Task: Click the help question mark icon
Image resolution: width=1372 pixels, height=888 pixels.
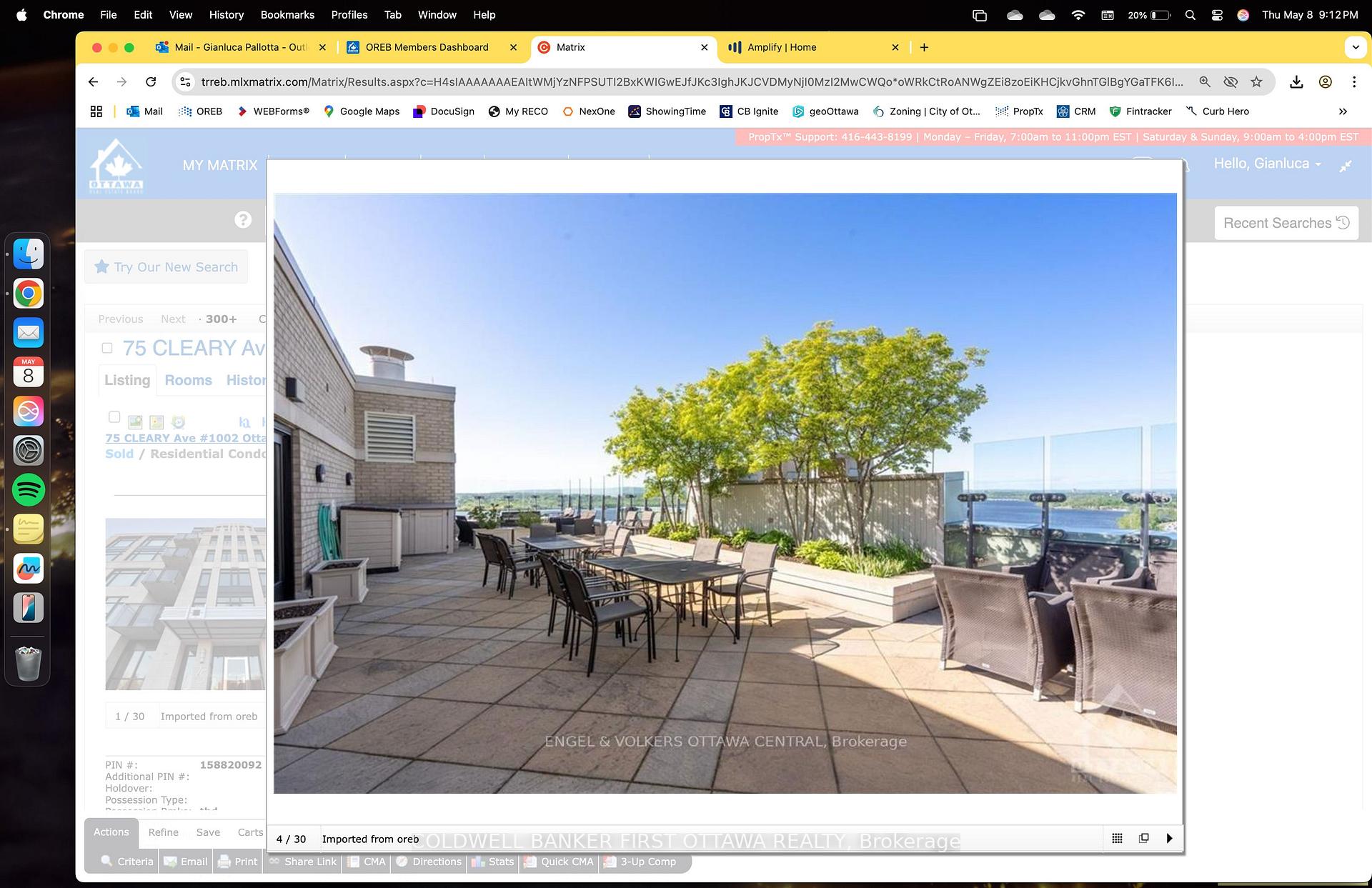Action: [243, 219]
